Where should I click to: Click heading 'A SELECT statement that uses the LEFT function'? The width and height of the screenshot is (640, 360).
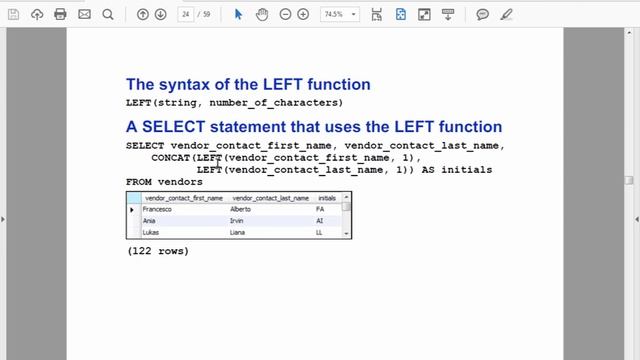(314, 127)
